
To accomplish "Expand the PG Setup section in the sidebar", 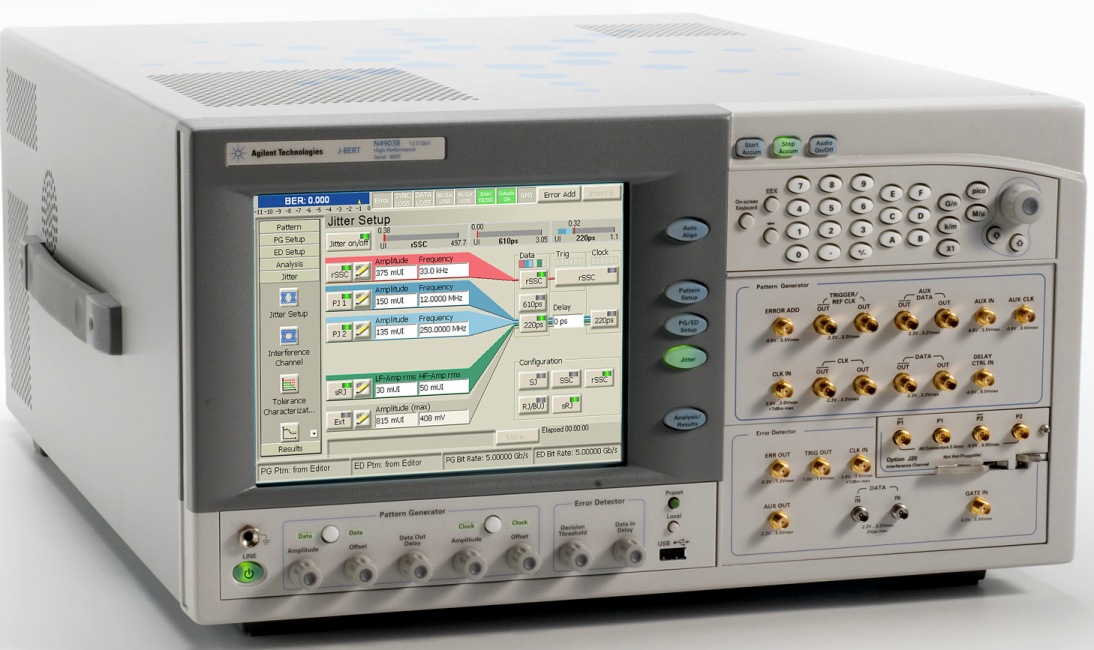I will (288, 240).
